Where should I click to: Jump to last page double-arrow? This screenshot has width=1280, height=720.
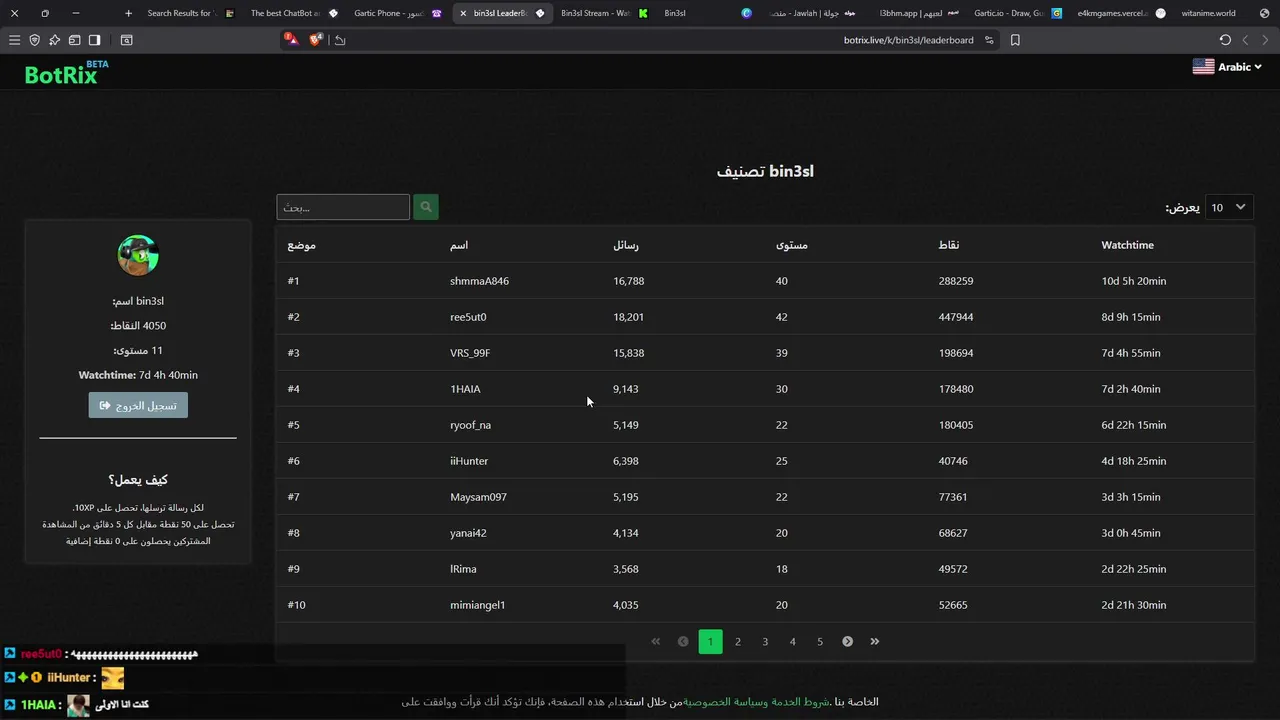coord(875,641)
